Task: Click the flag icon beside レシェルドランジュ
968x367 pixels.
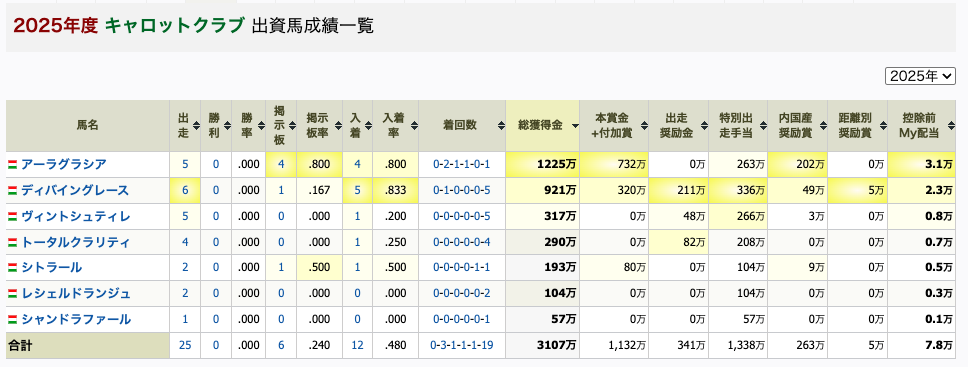Action: [12, 293]
